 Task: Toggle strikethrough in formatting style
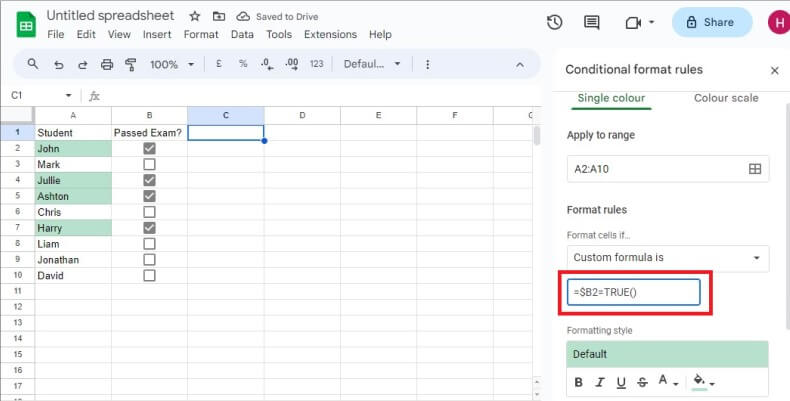coord(642,382)
